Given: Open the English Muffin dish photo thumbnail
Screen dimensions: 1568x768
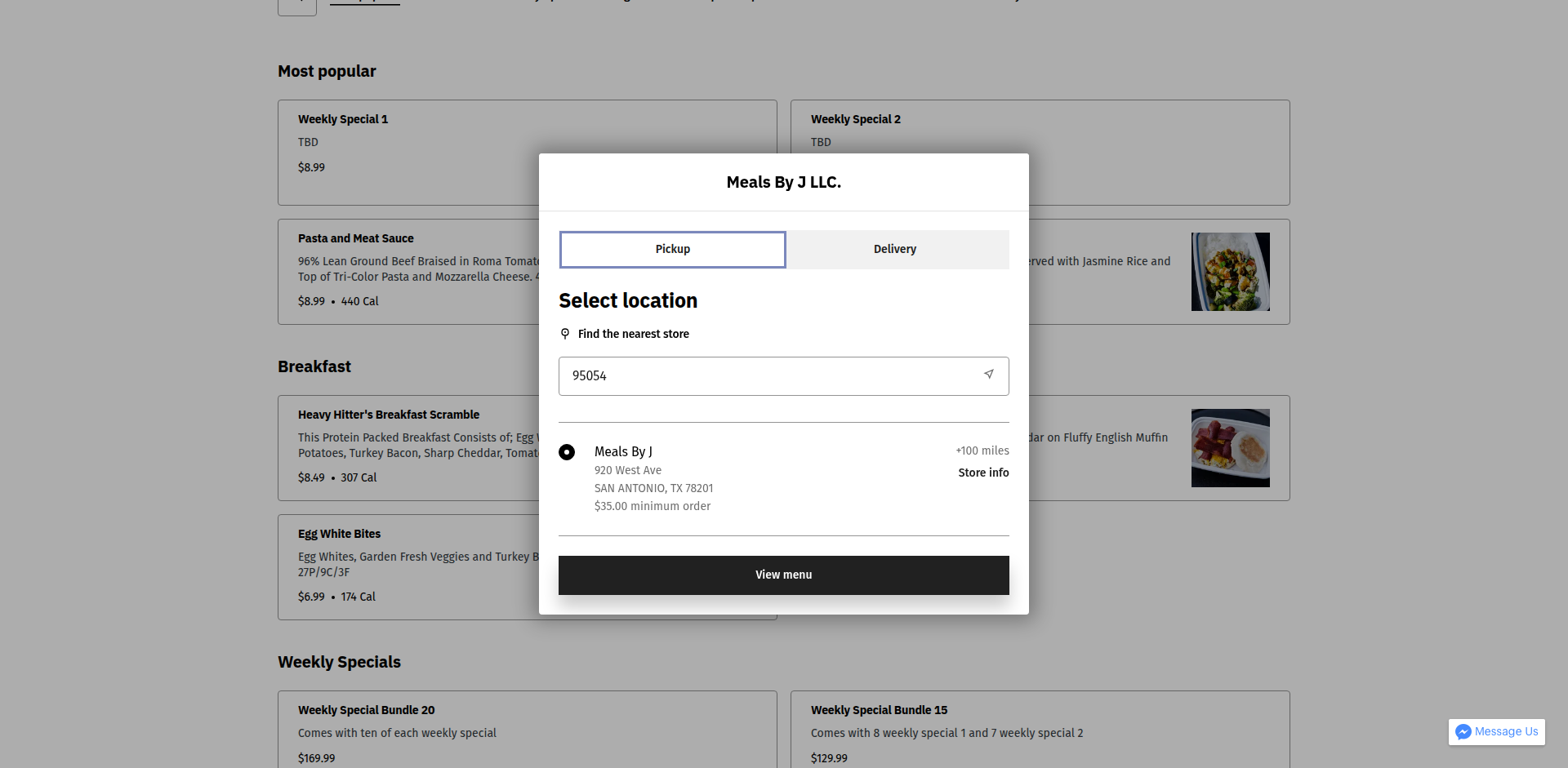Looking at the screenshot, I should (x=1230, y=448).
